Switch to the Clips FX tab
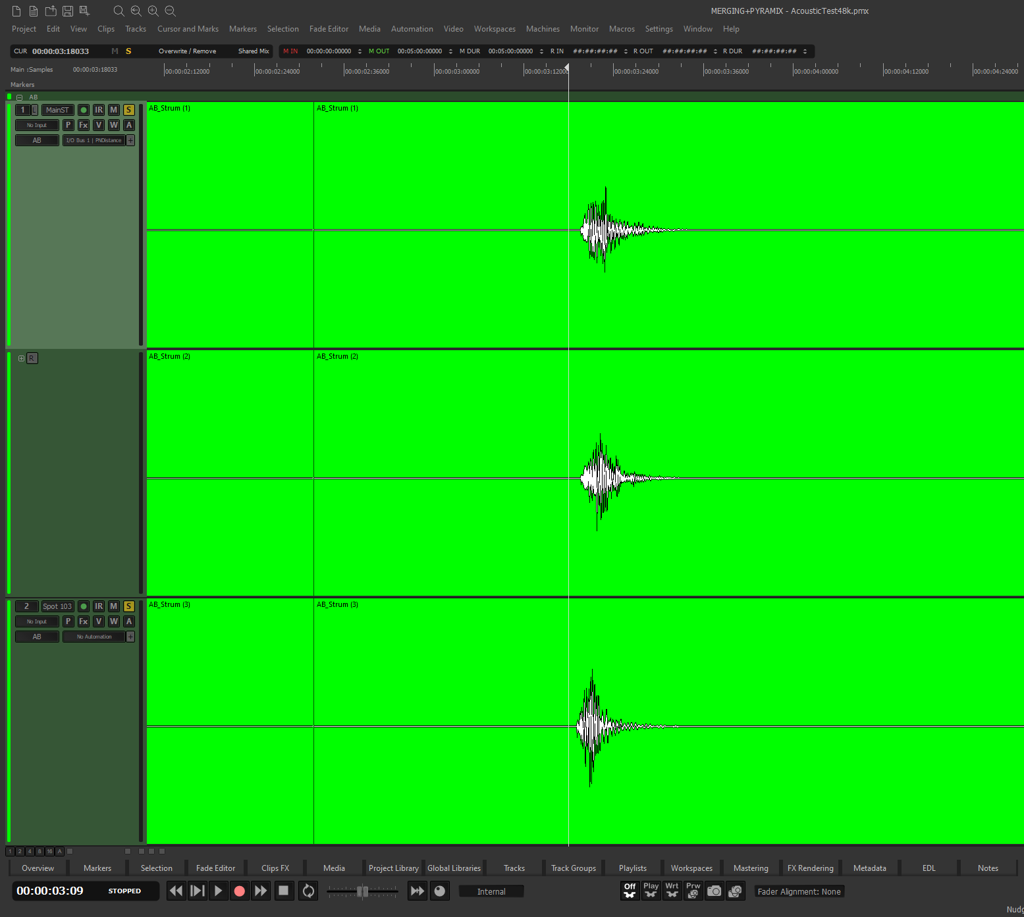Viewport: 1024px width, 917px height. click(275, 868)
